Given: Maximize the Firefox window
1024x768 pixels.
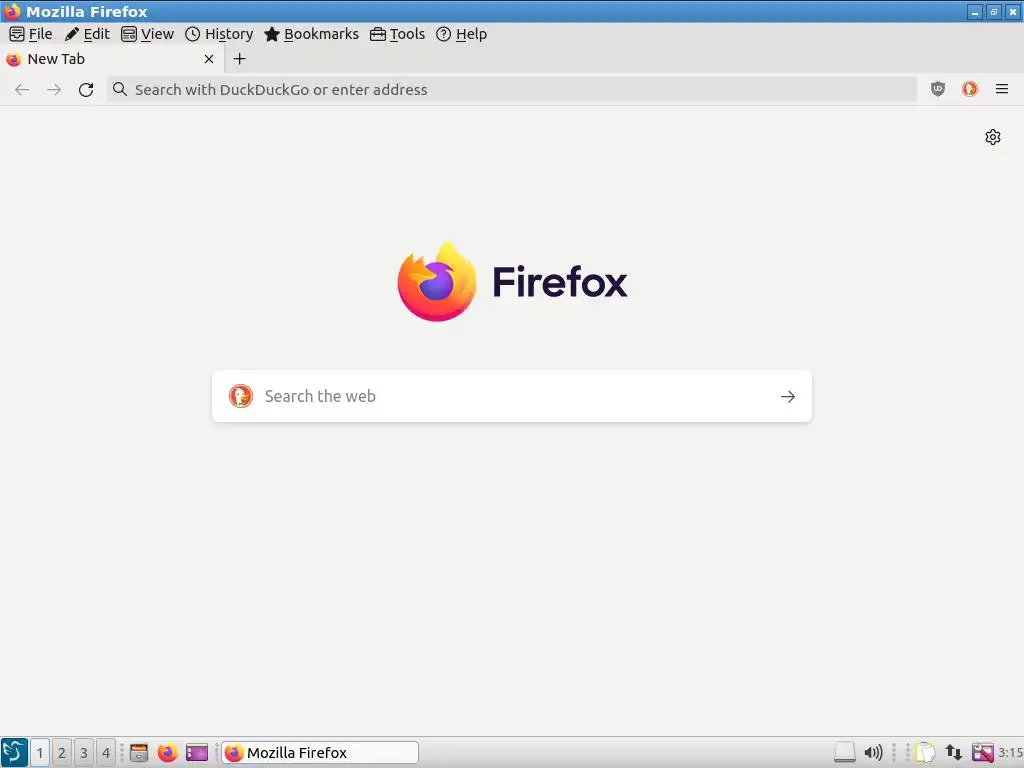Looking at the screenshot, I should (994, 12).
